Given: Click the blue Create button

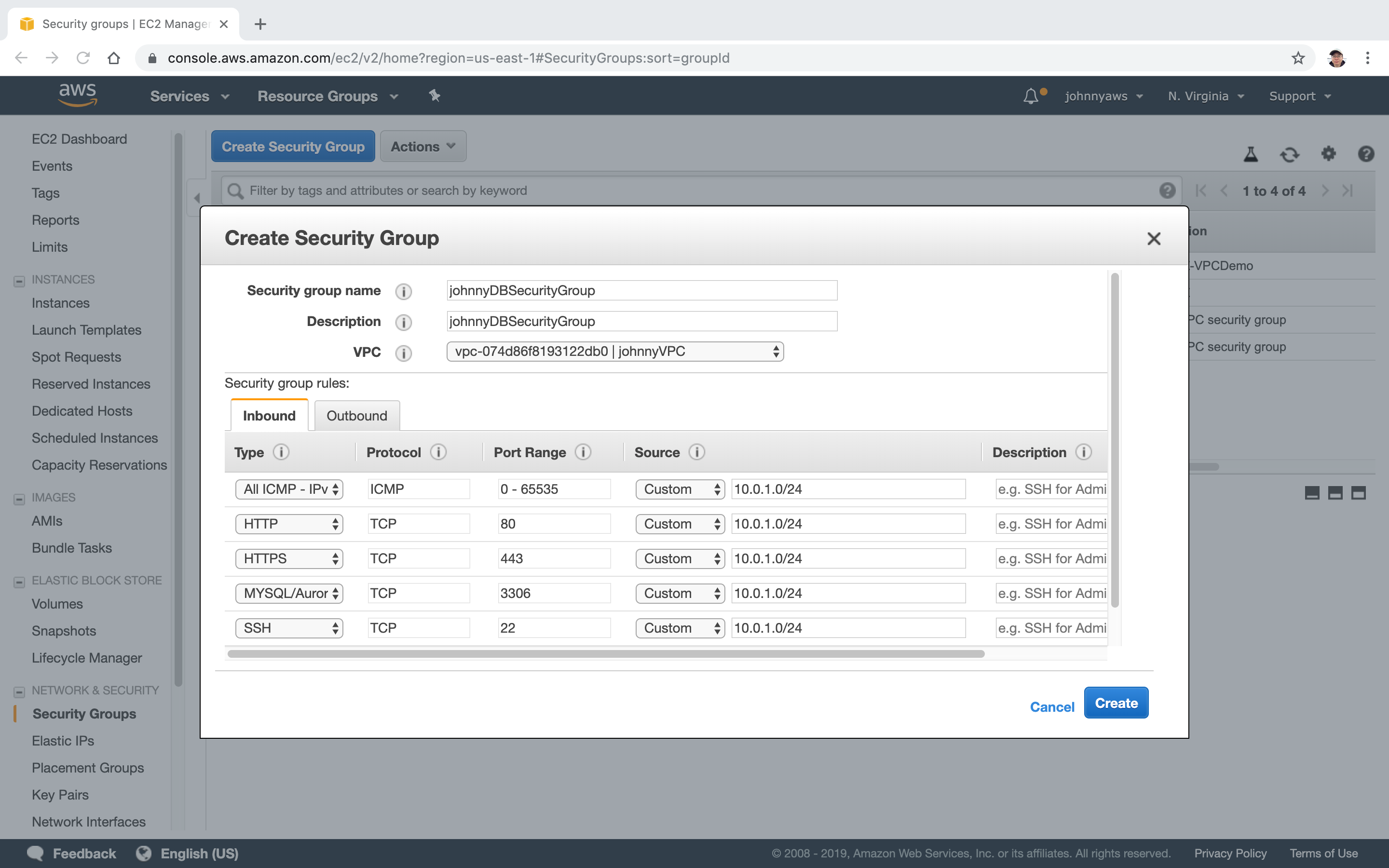Looking at the screenshot, I should (x=1116, y=703).
